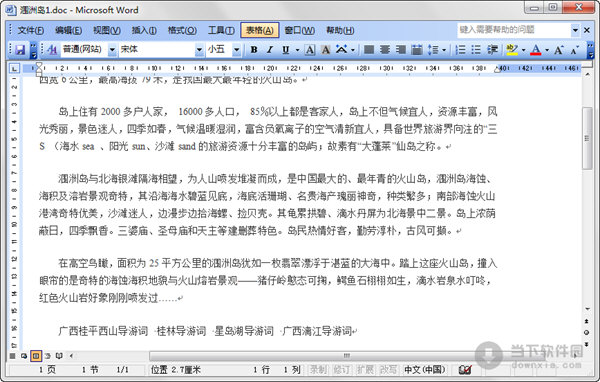The image size is (600, 382).
Task: Click the tab stop selector on ruler
Action: click(x=14, y=69)
